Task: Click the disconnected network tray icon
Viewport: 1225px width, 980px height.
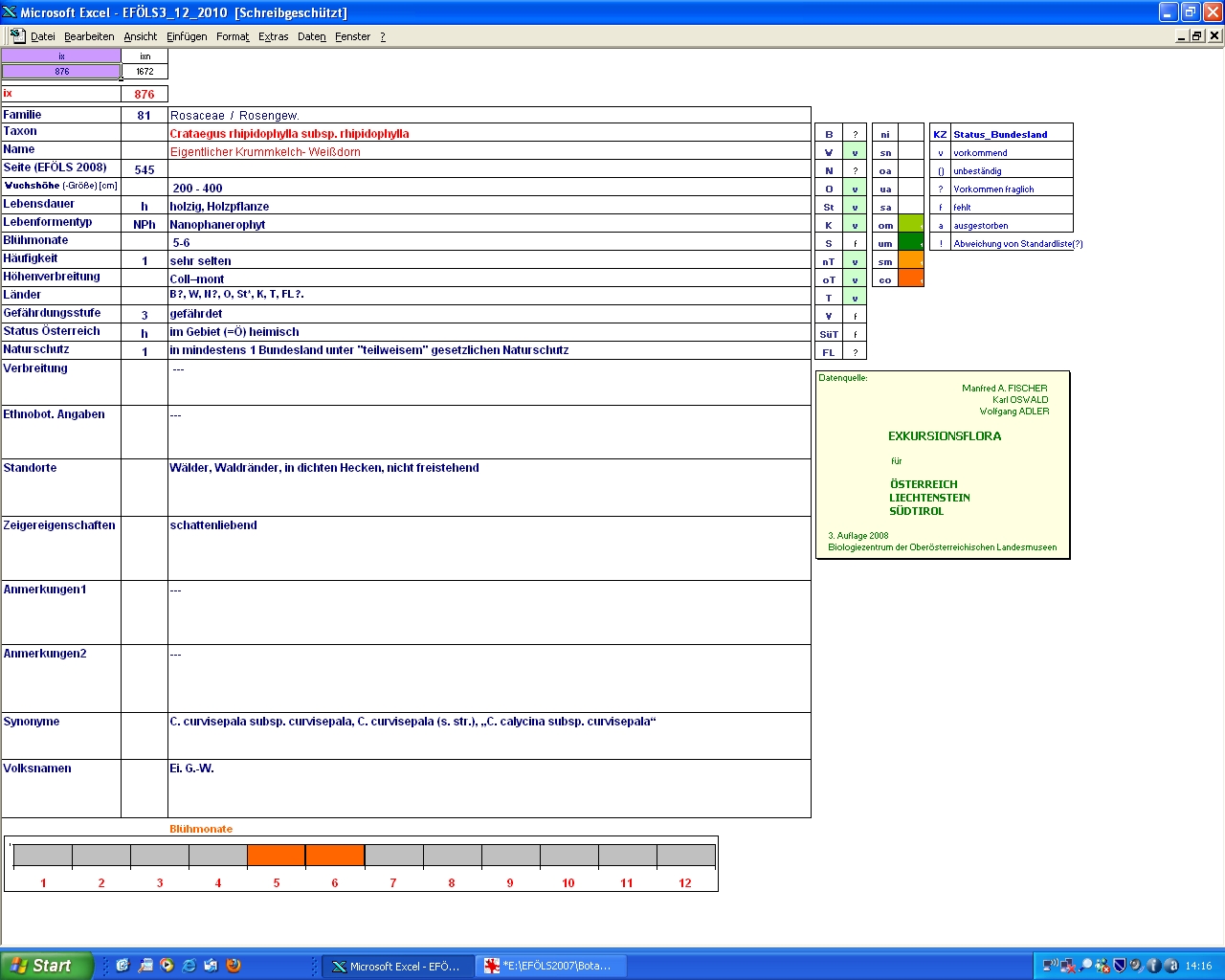Action: pos(1068,966)
